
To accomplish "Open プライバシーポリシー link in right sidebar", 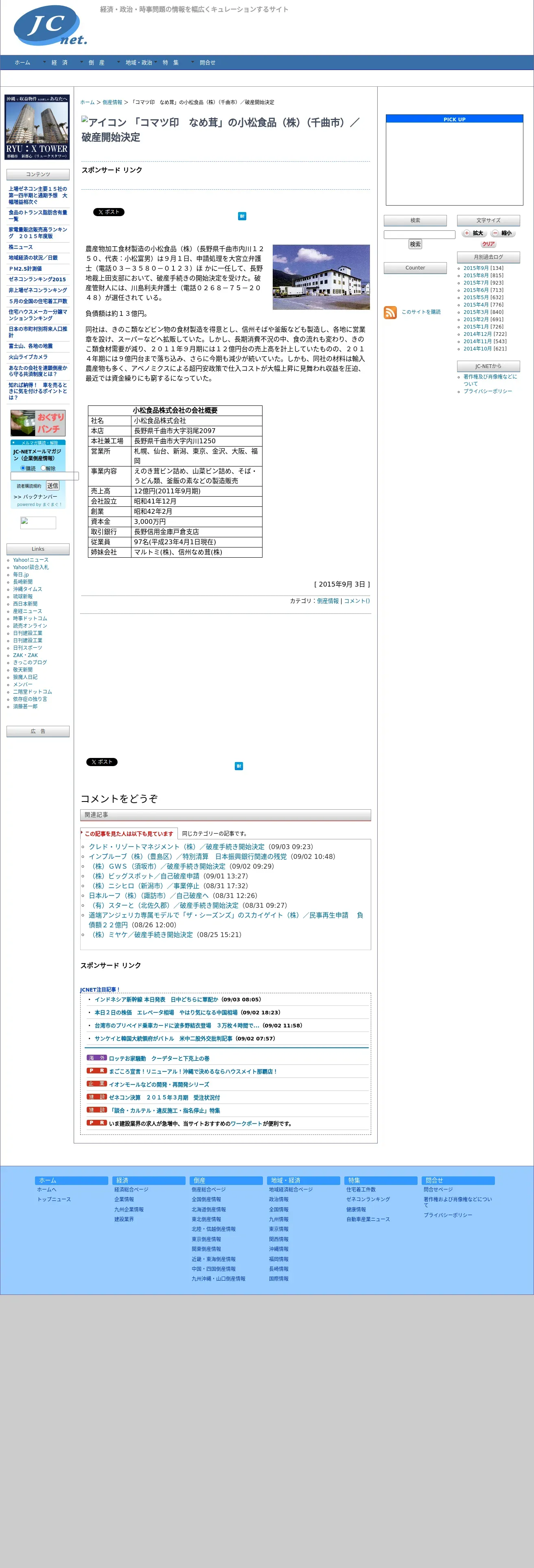I will pos(487,392).
